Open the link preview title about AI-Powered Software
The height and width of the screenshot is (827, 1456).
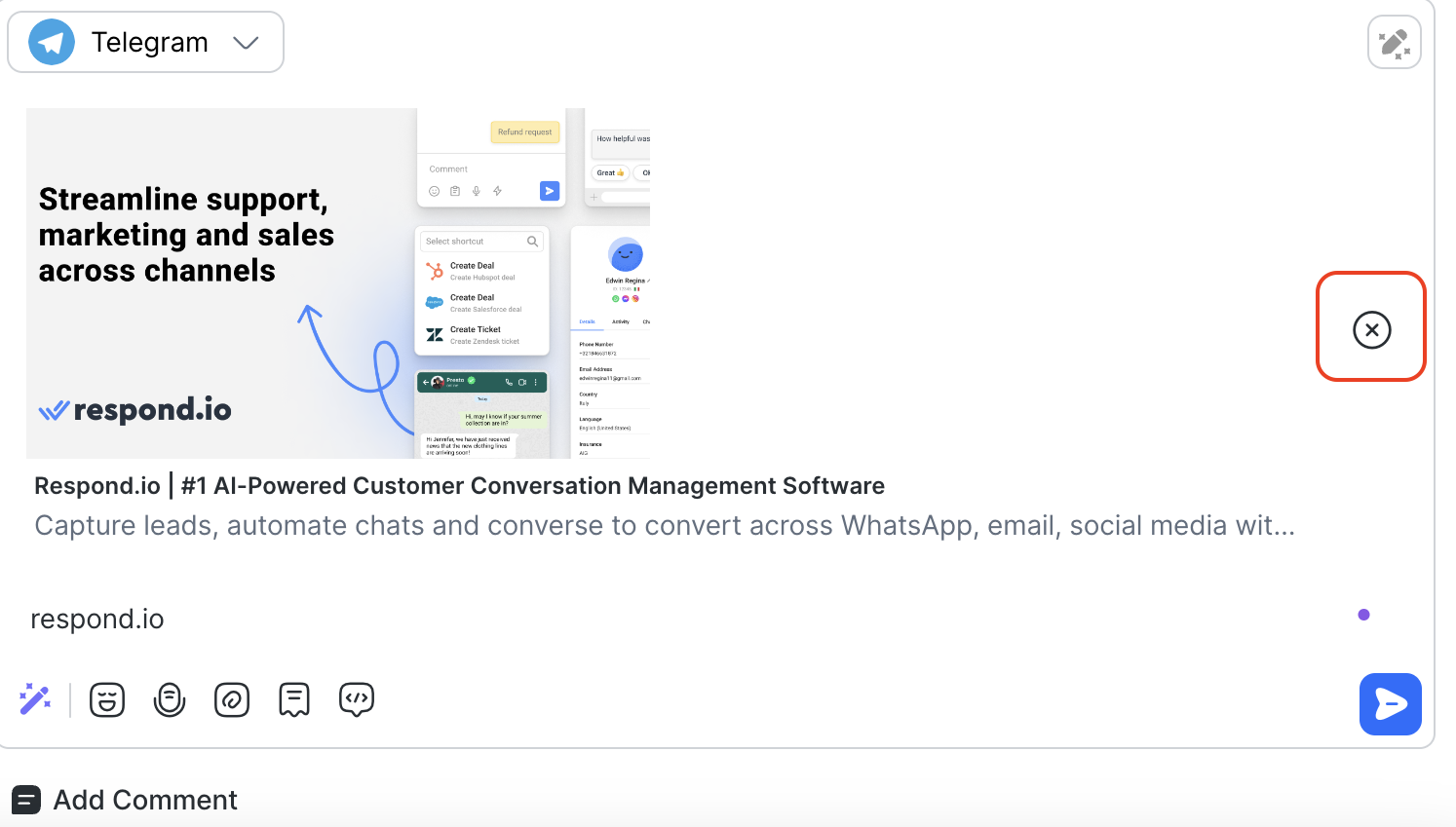click(x=459, y=486)
